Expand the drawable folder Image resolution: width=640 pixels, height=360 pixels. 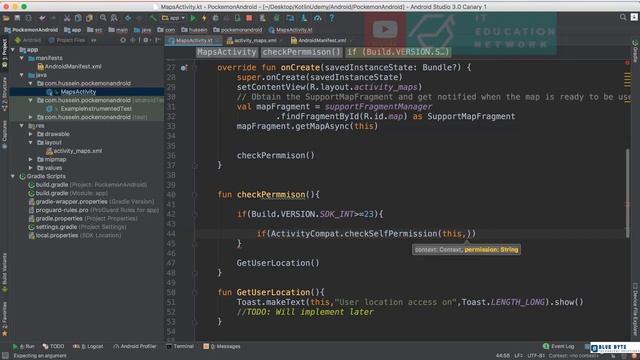coord(31,134)
